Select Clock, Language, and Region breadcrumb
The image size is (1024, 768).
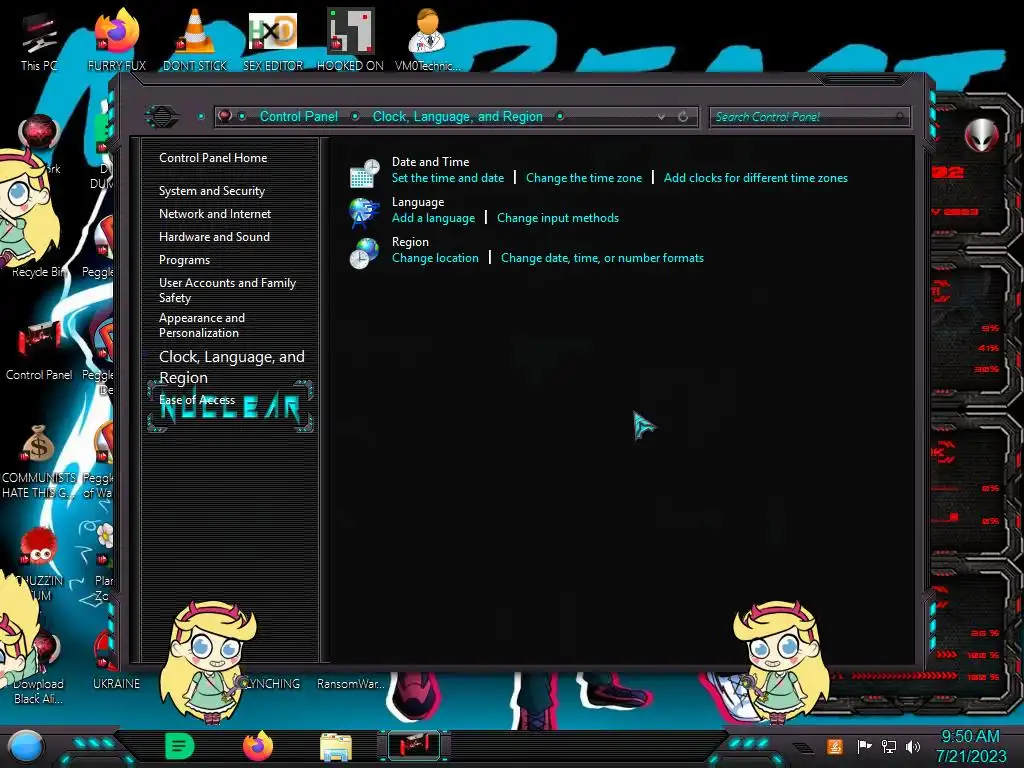pyautogui.click(x=457, y=116)
